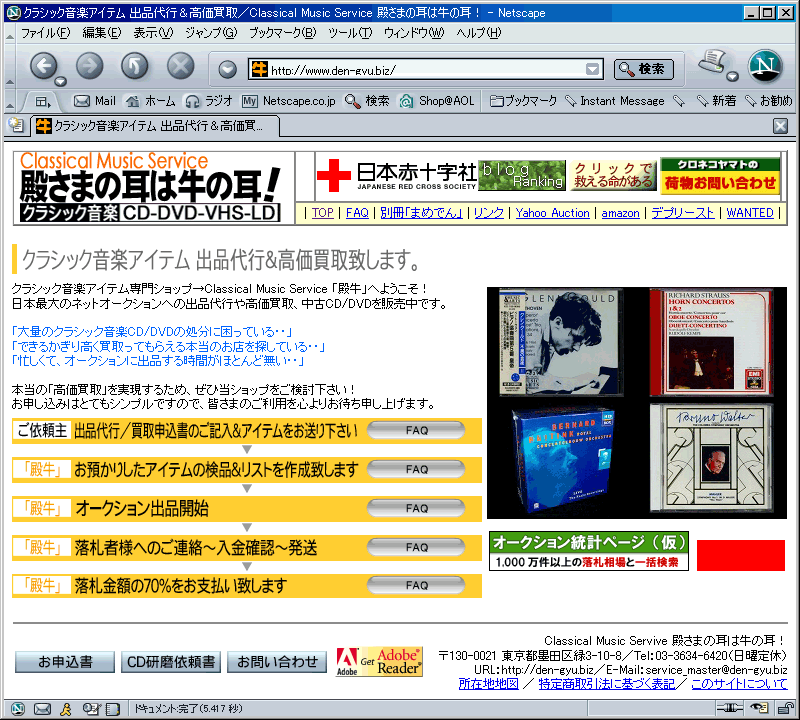This screenshot has width=800, height=720.
Task: Click the security lock icon in status bar
Action: click(786, 708)
